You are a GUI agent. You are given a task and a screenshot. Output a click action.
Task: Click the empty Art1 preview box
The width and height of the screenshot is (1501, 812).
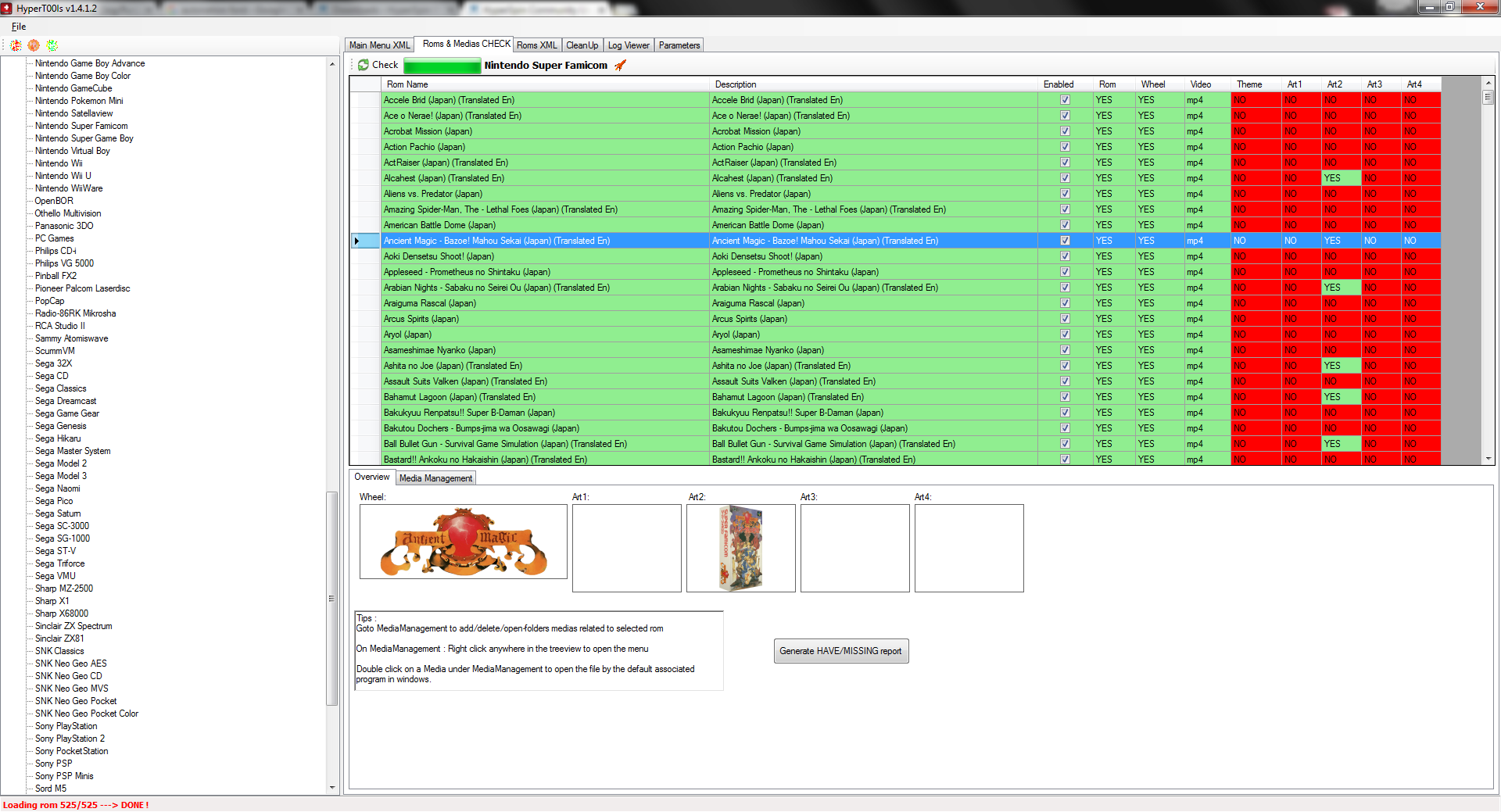pyautogui.click(x=627, y=548)
